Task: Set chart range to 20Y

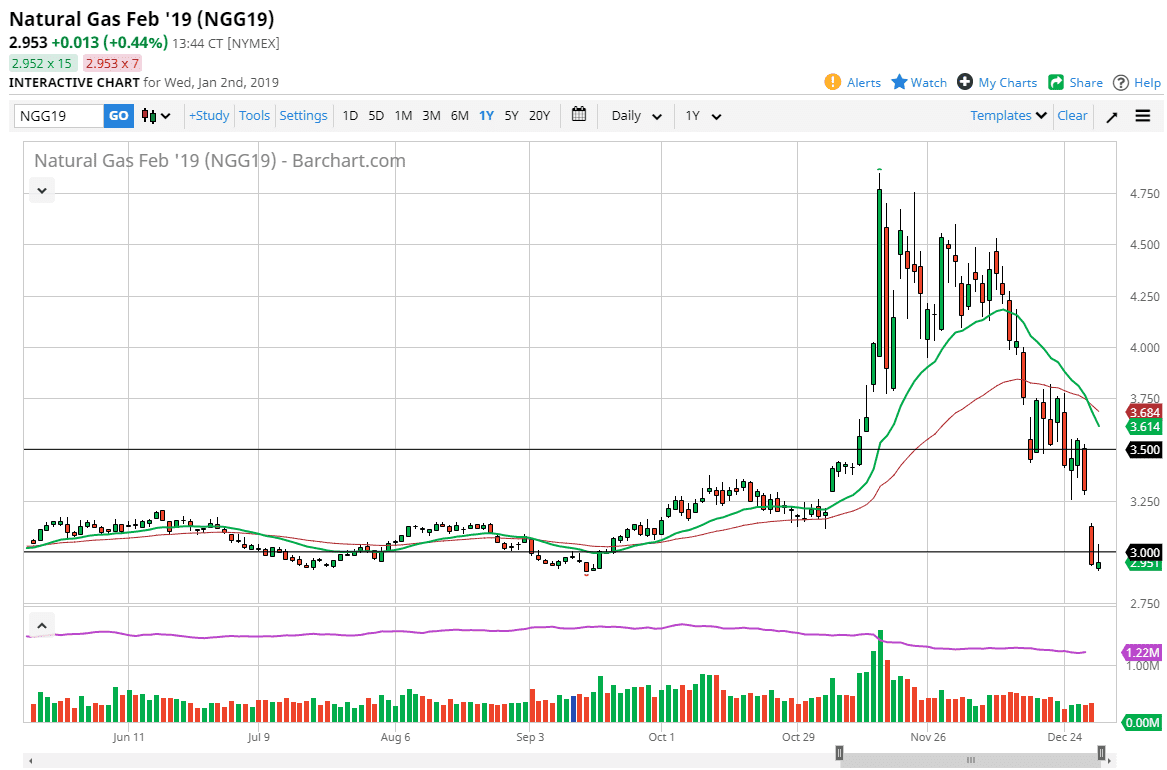Action: (539, 115)
